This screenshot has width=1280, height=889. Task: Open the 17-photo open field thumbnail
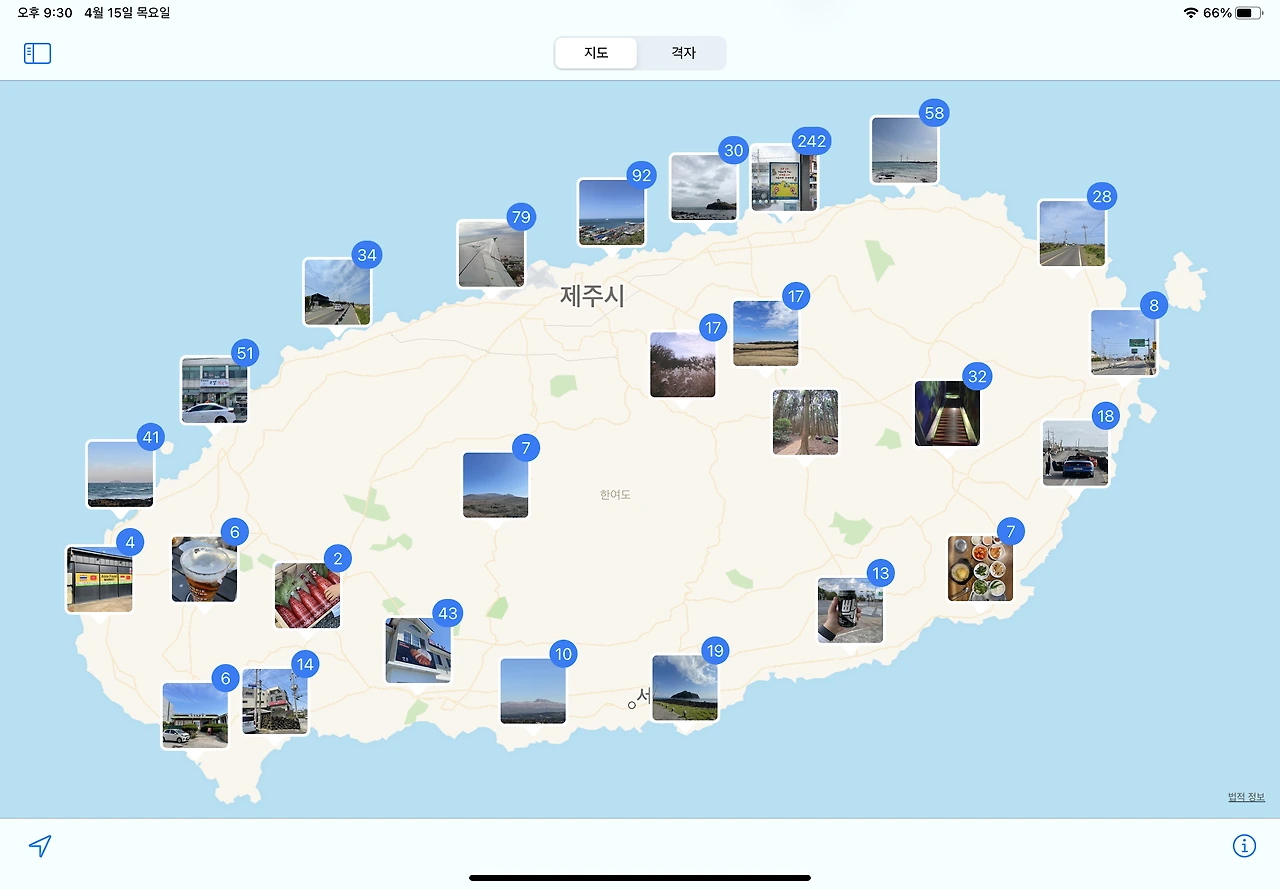click(x=766, y=333)
